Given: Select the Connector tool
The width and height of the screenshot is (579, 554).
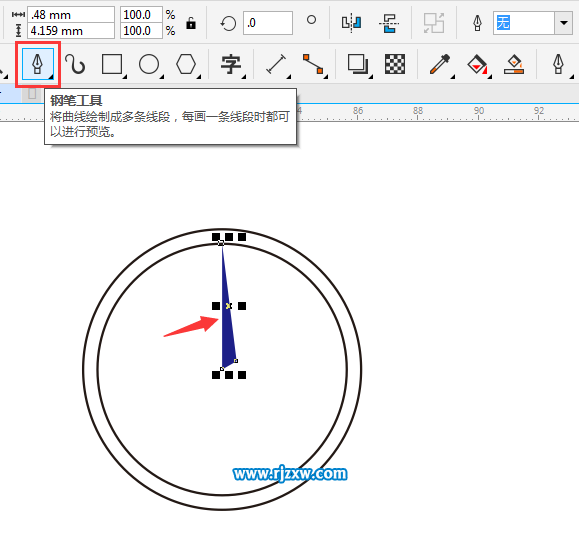Looking at the screenshot, I should pyautogui.click(x=313, y=64).
